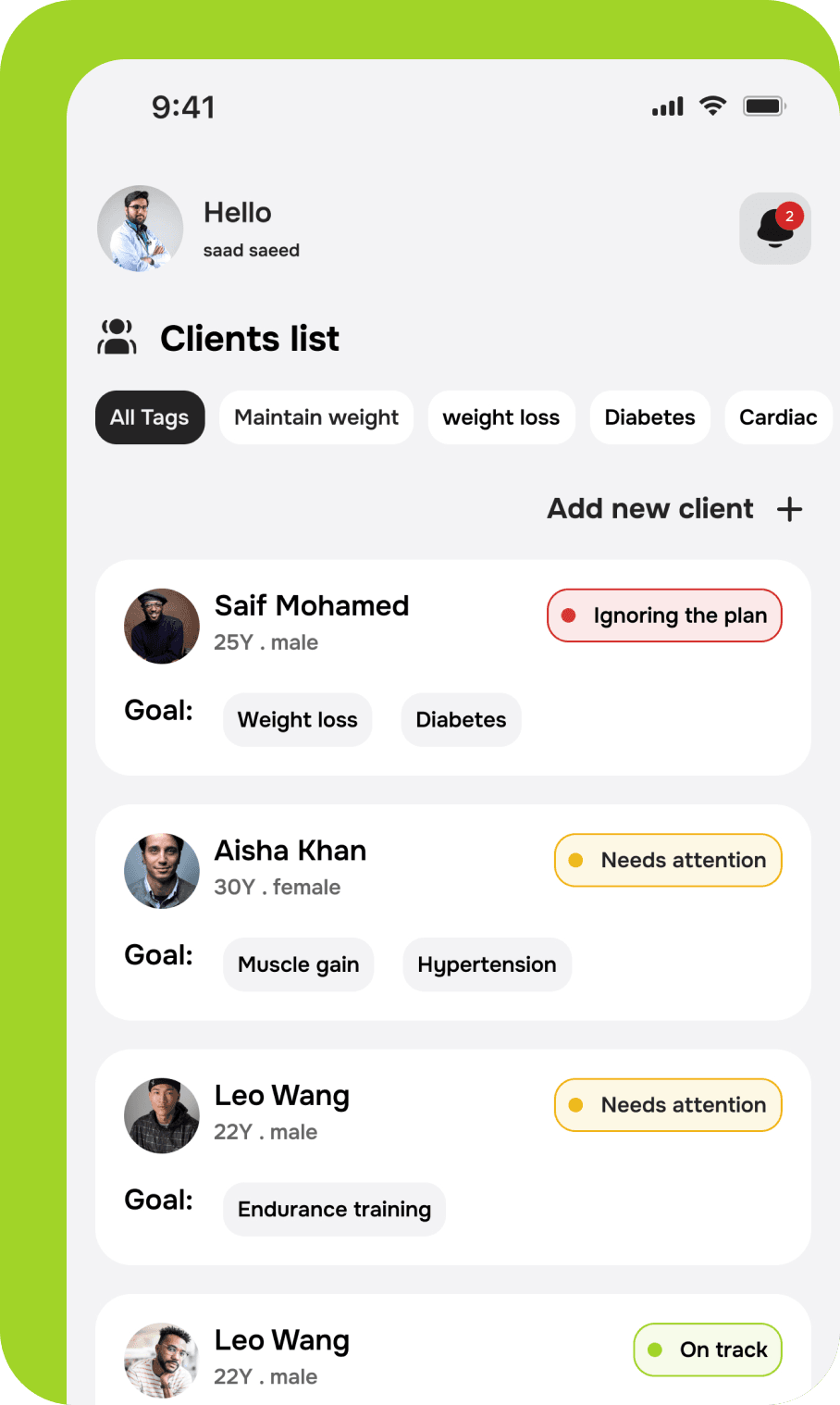
Task: Filter by Maintain weight tag
Action: tap(316, 417)
